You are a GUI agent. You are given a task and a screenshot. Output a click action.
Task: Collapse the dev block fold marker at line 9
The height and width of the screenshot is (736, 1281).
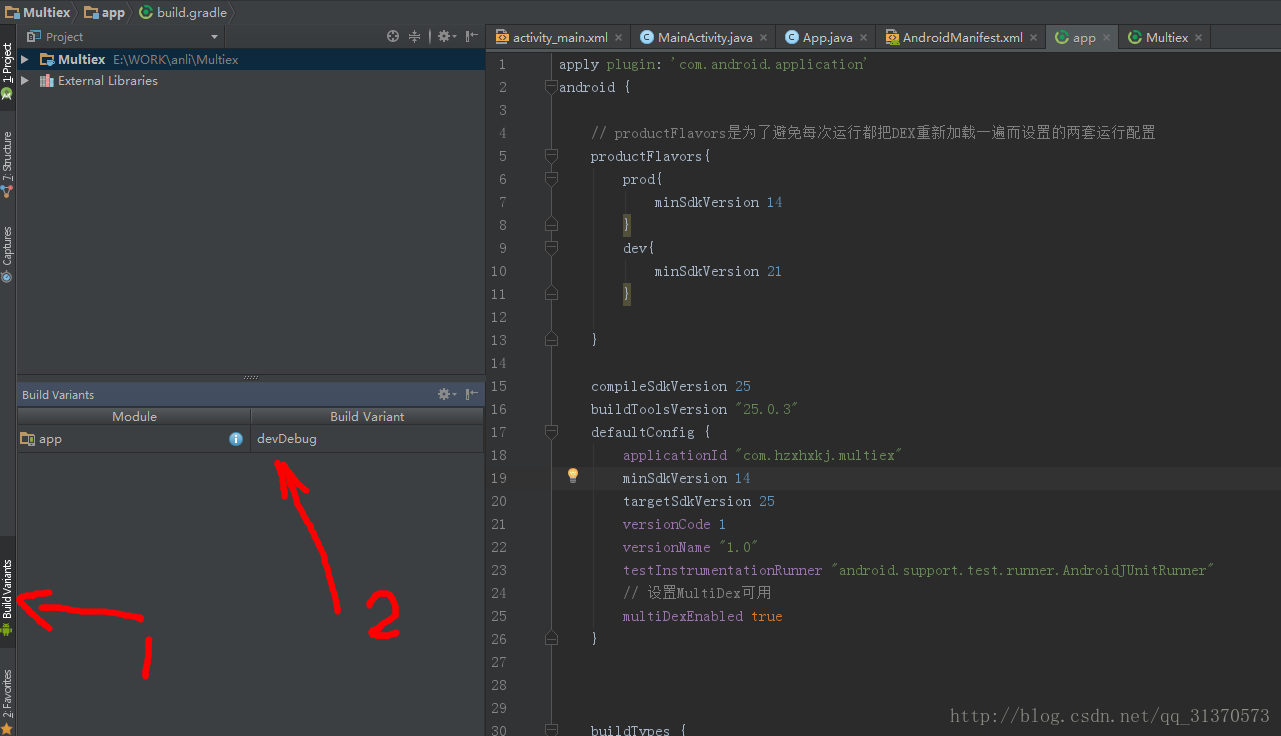[550, 248]
